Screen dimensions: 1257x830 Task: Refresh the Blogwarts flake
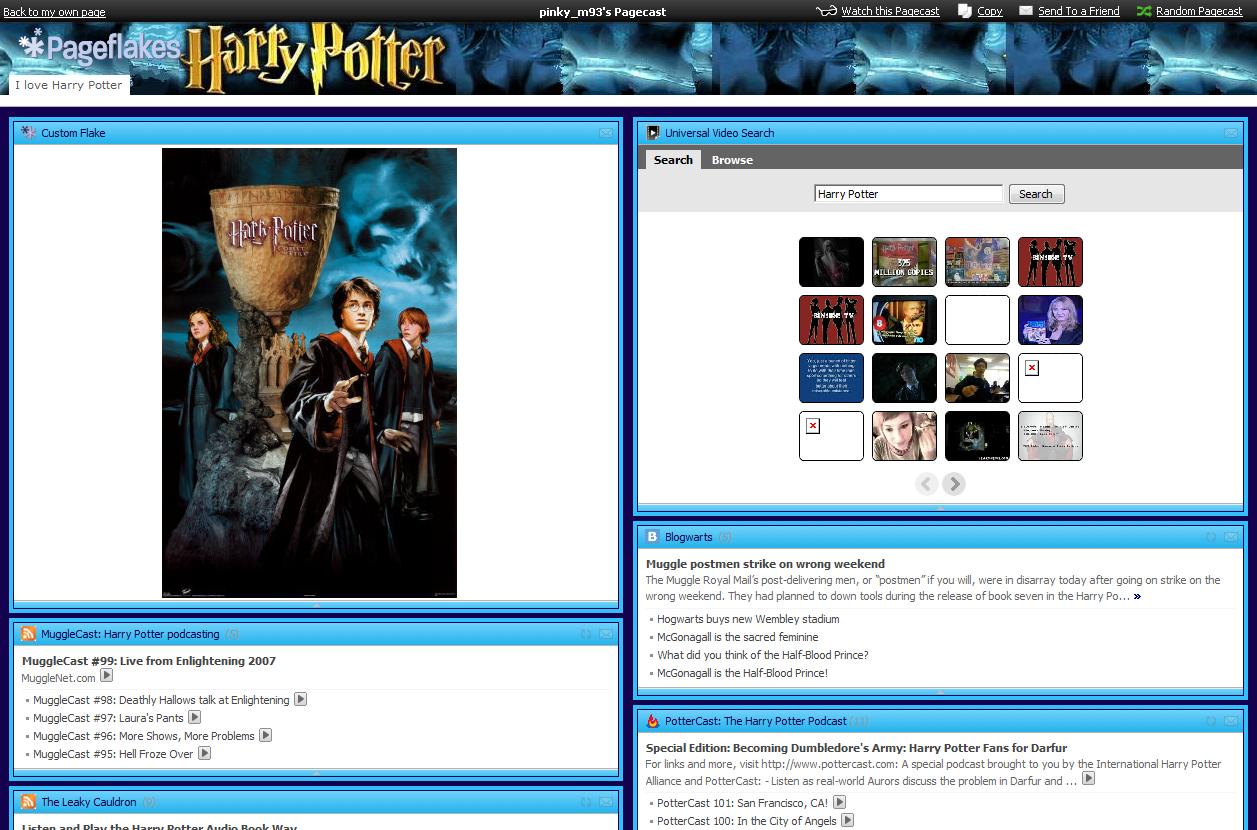pyautogui.click(x=1211, y=537)
